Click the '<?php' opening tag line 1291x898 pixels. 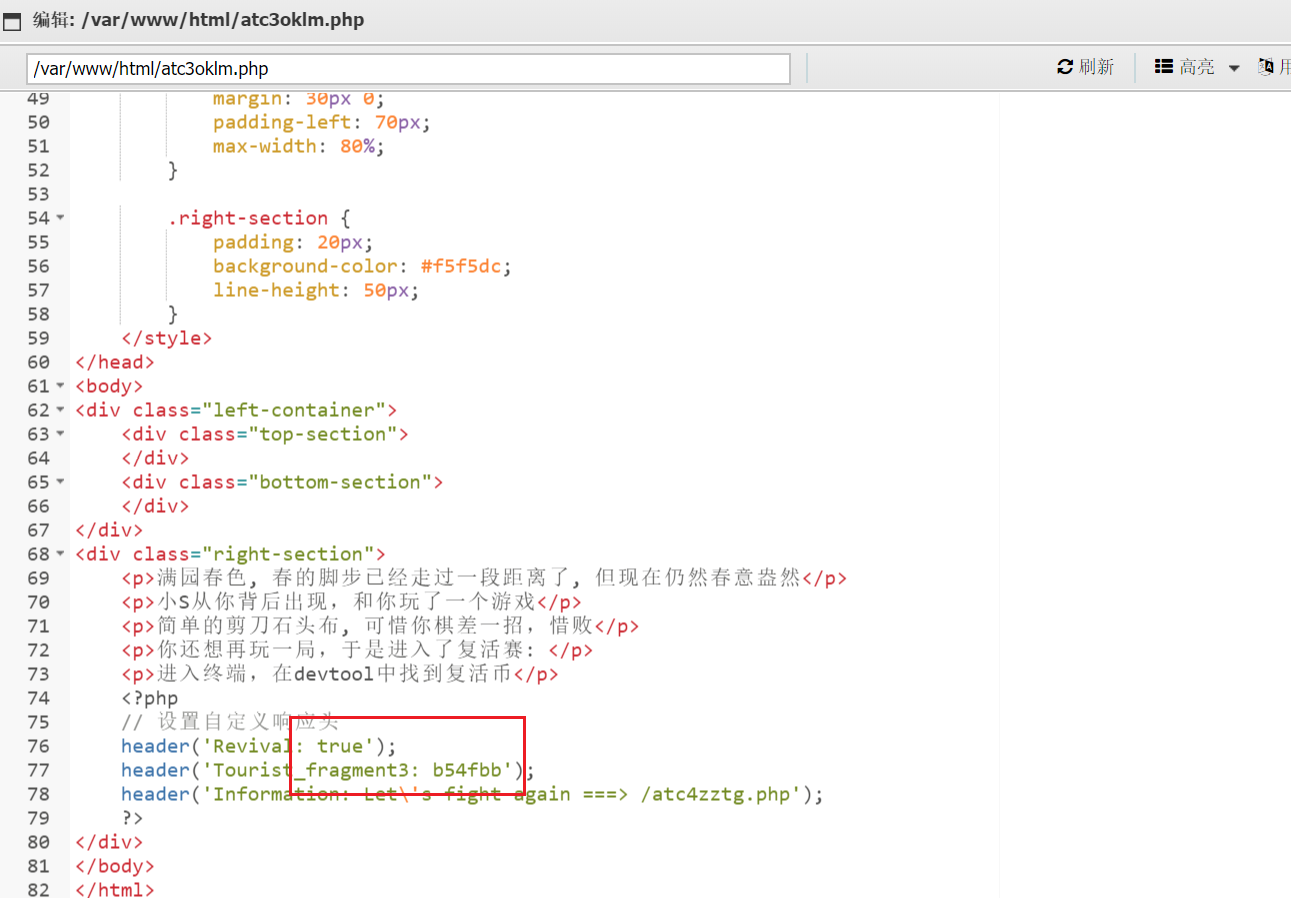(149, 698)
